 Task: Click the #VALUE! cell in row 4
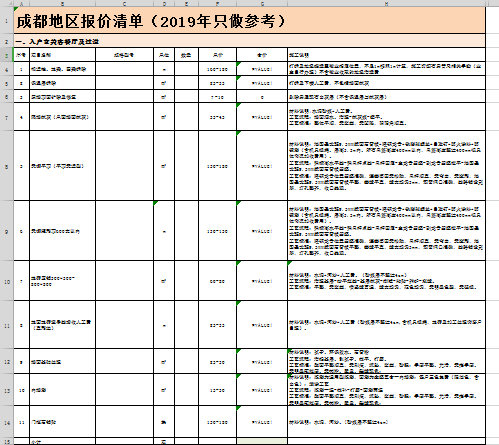(x=262, y=69)
